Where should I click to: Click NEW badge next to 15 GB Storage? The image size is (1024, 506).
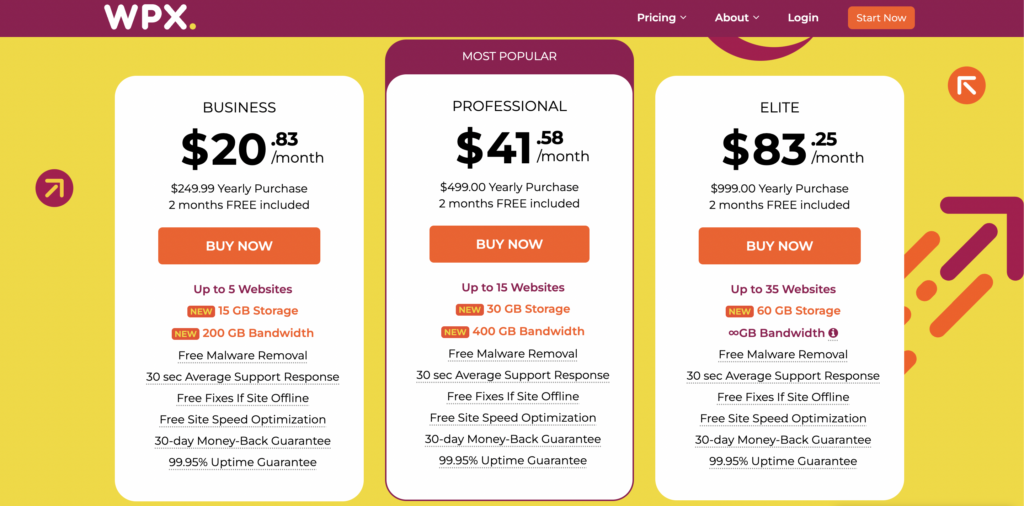click(x=202, y=311)
